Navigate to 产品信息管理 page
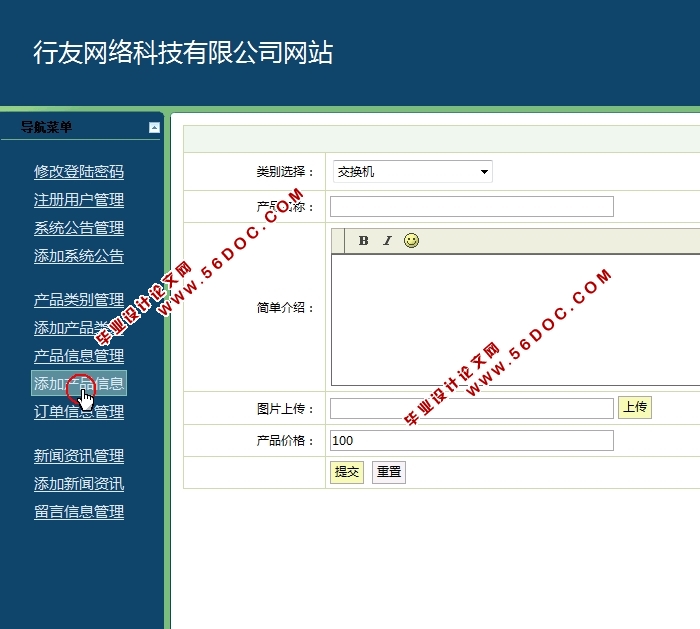This screenshot has width=700, height=629. pyautogui.click(x=79, y=356)
